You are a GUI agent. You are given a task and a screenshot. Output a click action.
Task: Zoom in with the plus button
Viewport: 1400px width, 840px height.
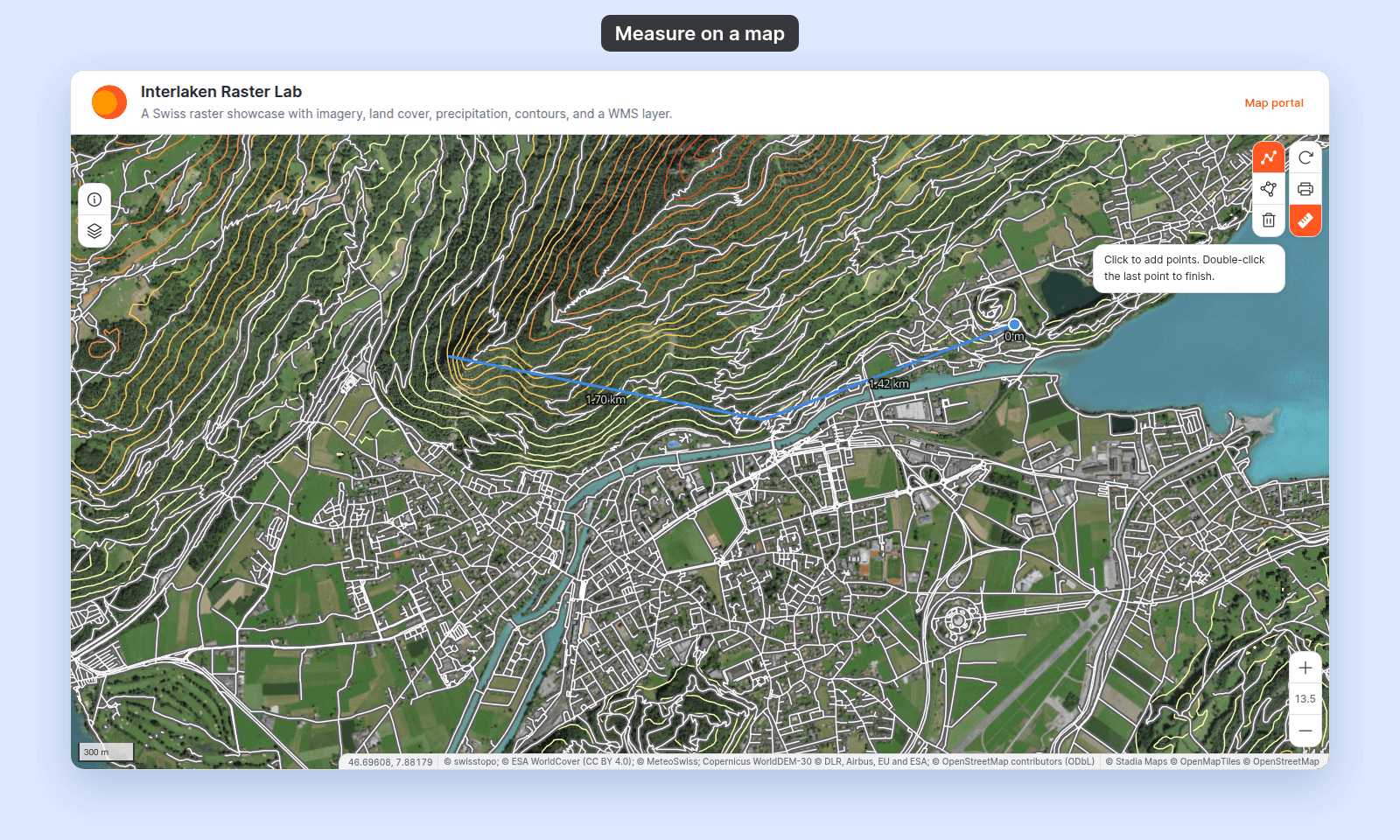[1305, 668]
